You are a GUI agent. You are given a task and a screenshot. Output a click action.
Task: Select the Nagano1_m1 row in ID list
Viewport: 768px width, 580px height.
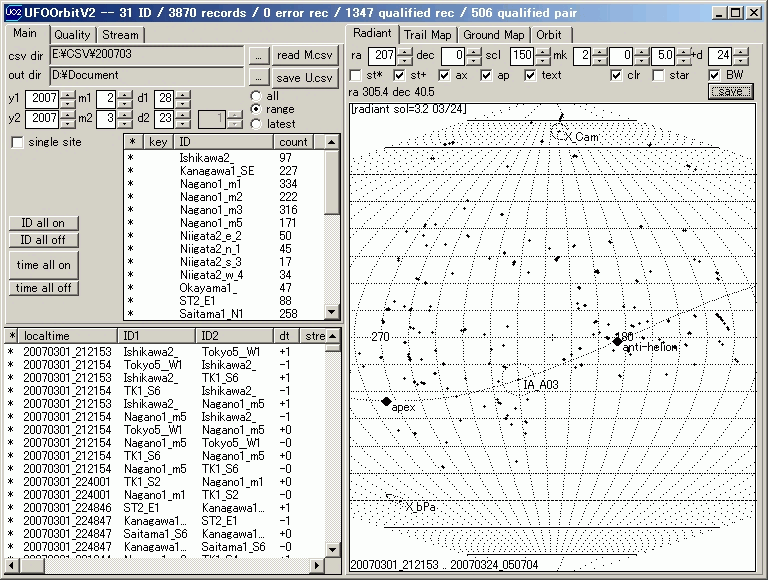click(210, 184)
